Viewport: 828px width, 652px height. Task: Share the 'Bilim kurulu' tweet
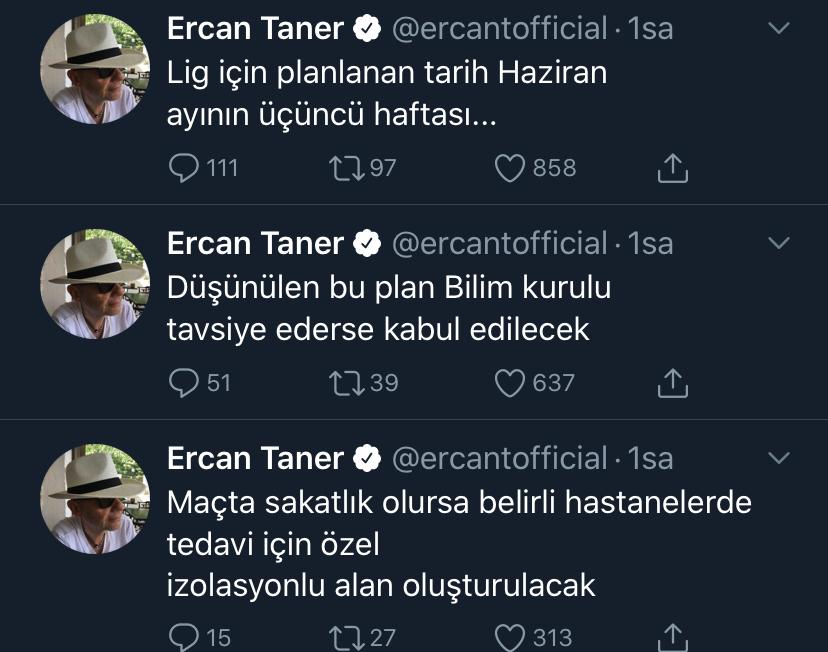pos(673,382)
